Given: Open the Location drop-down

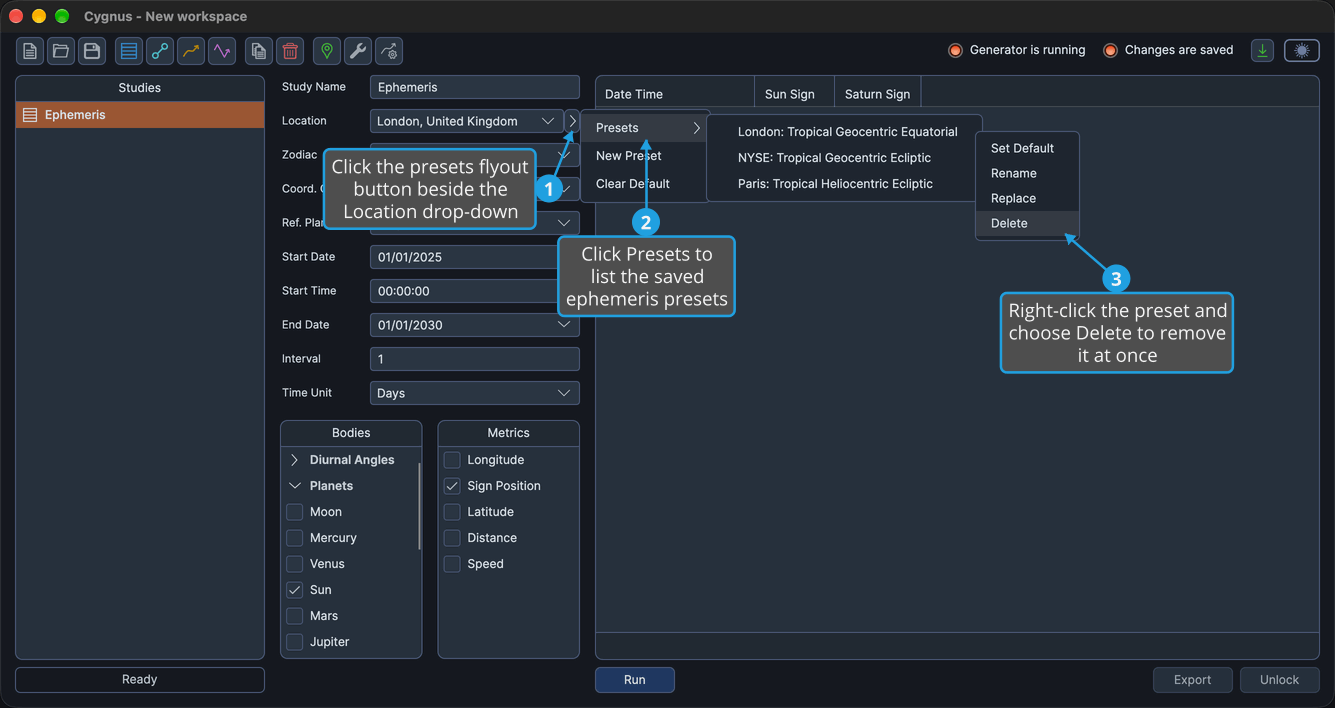Looking at the screenshot, I should [466, 121].
